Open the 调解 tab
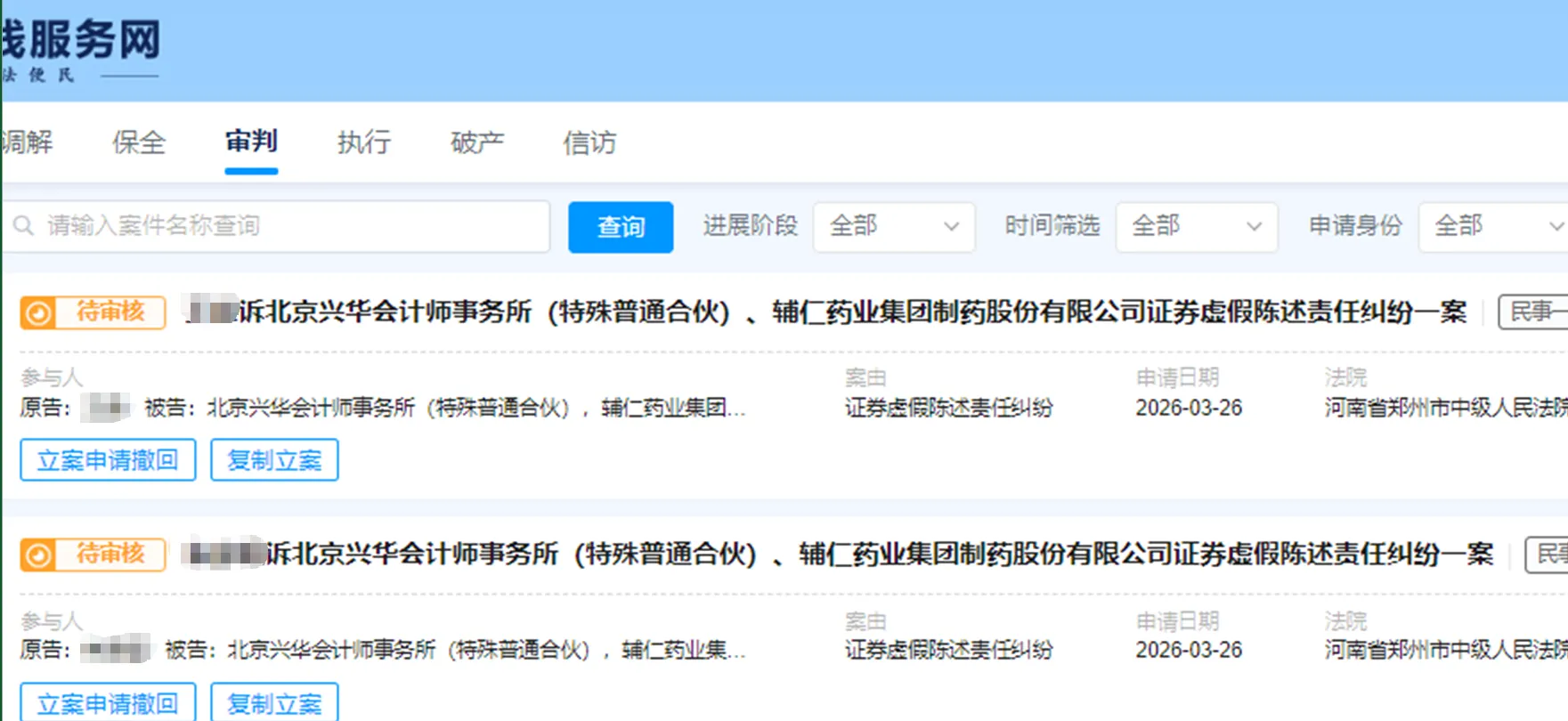 (x=27, y=142)
